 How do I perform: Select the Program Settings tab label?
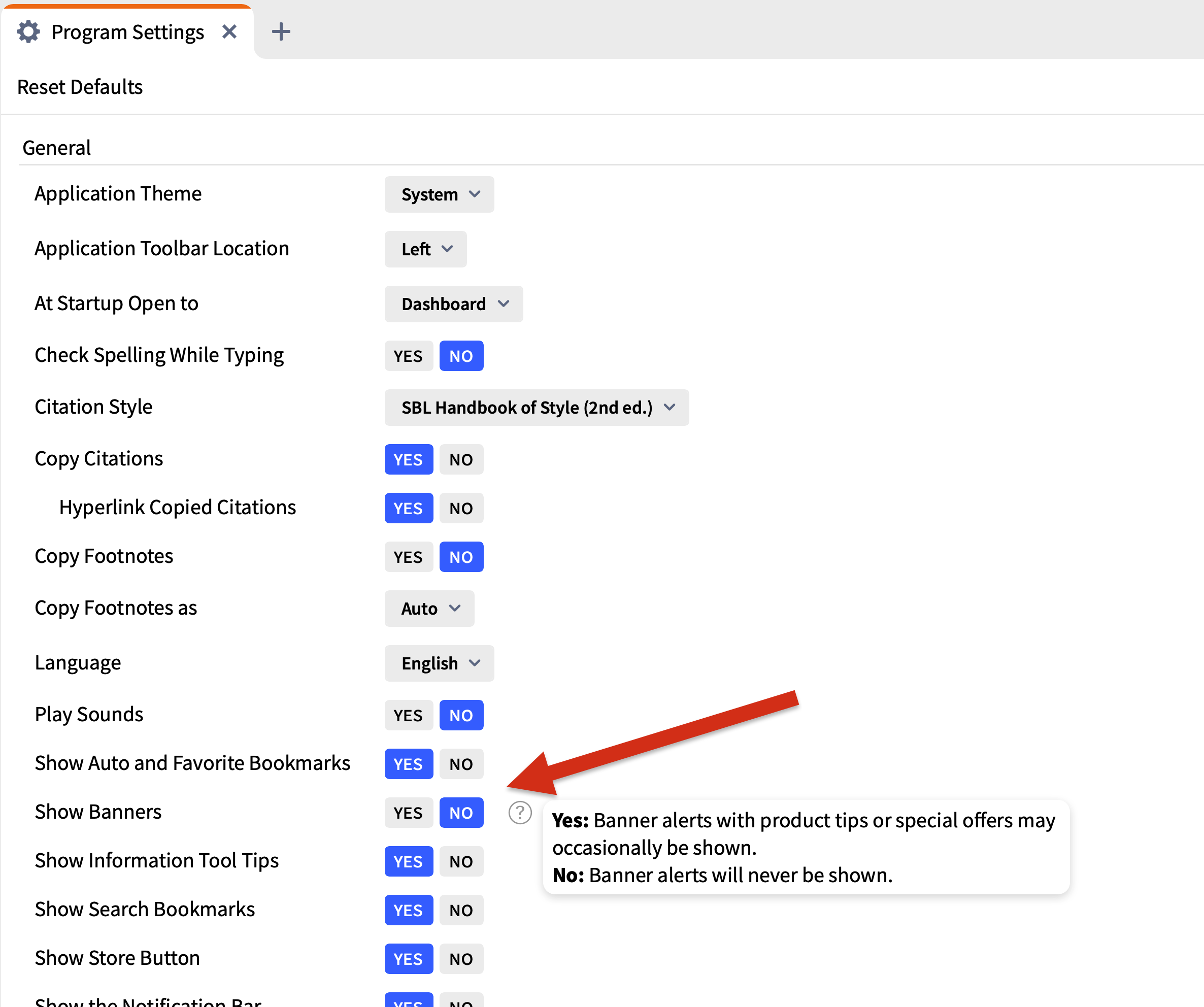pyautogui.click(x=127, y=31)
